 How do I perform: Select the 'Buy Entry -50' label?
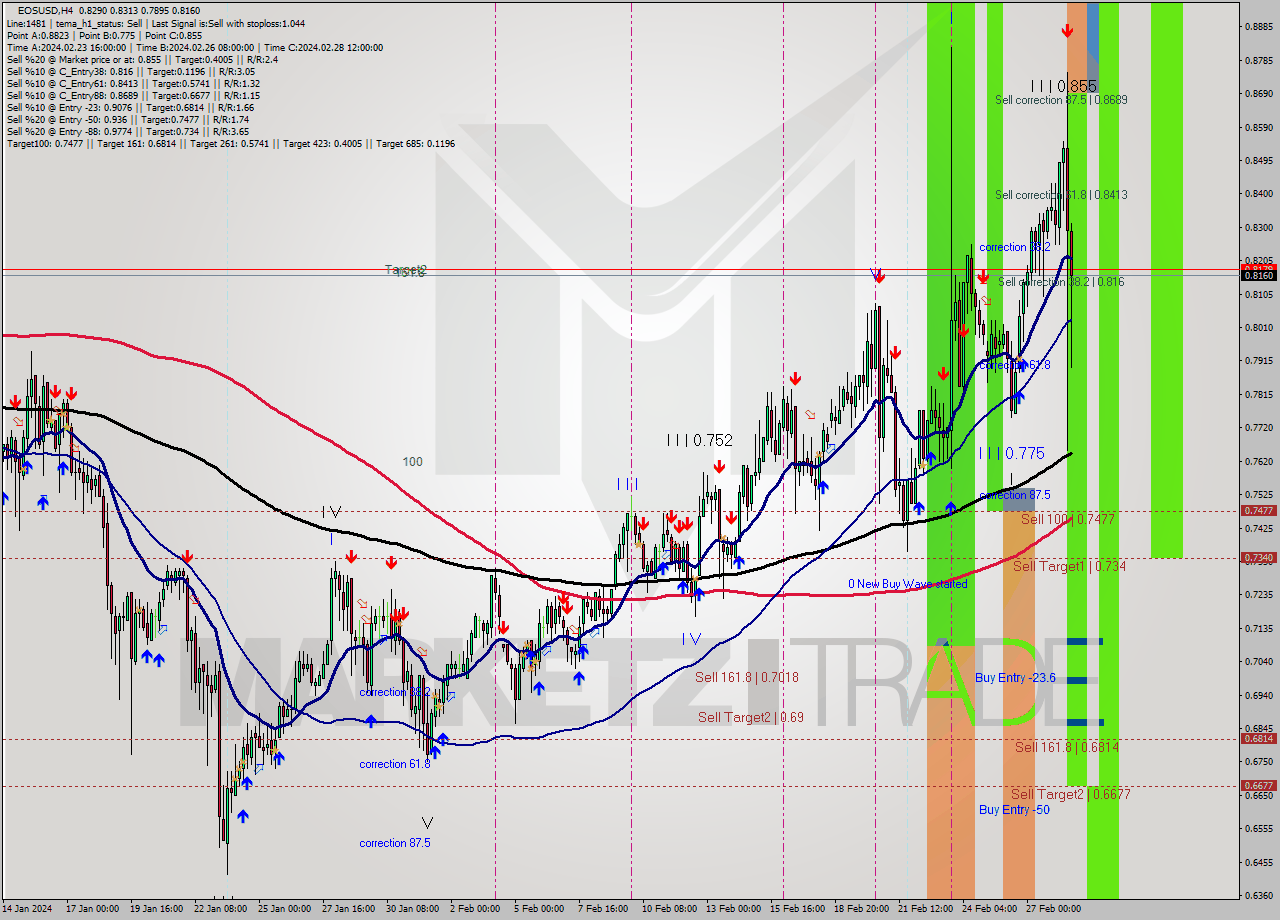coord(1014,810)
